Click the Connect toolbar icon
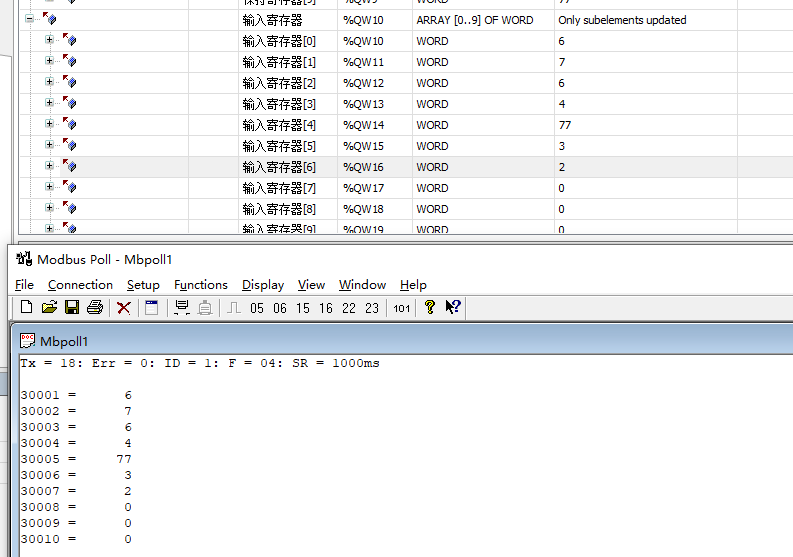The width and height of the screenshot is (793, 557). pyautogui.click(x=182, y=307)
